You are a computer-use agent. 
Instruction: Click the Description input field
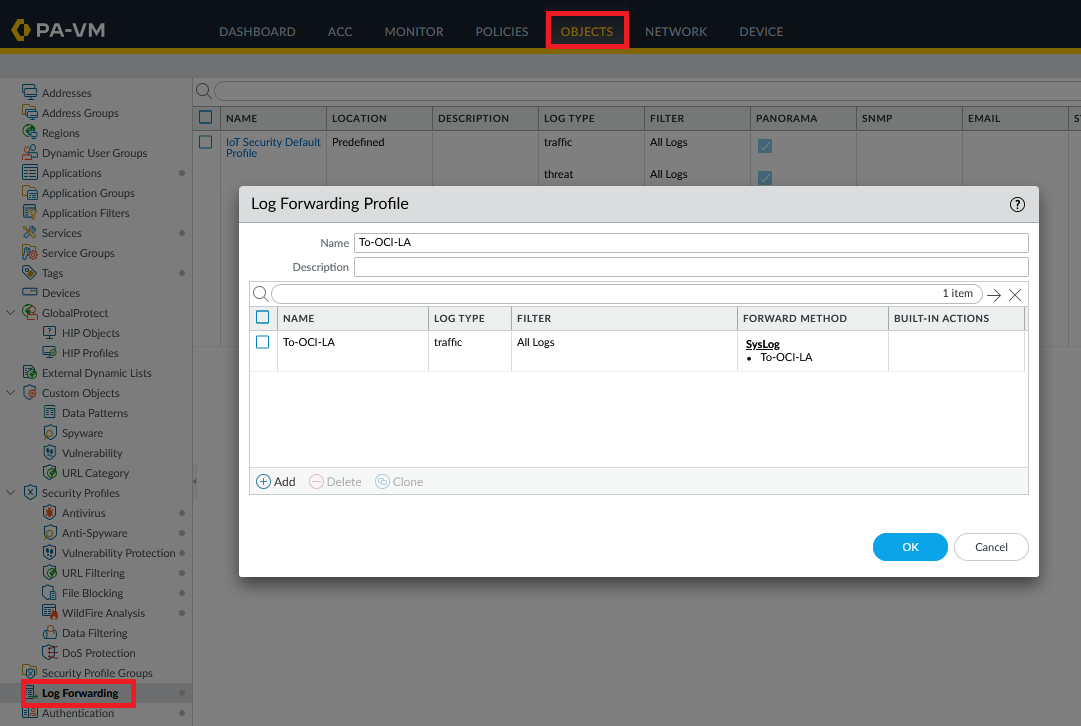point(690,267)
